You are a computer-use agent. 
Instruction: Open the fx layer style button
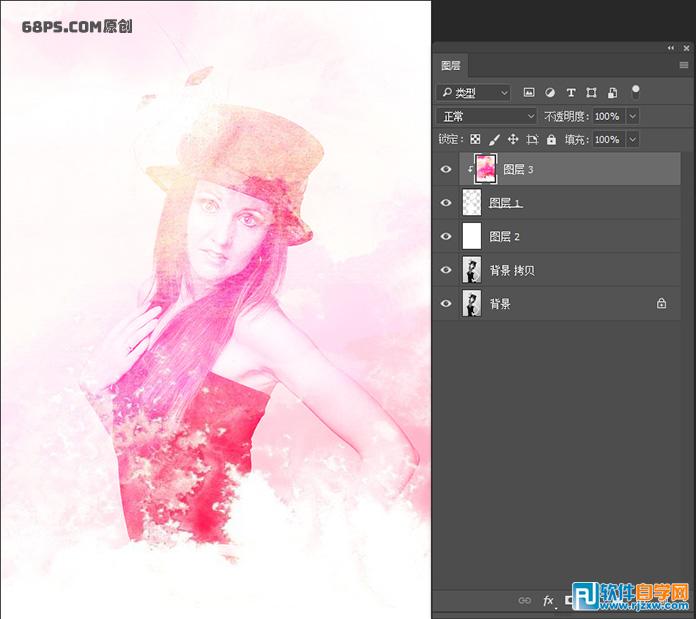548,601
